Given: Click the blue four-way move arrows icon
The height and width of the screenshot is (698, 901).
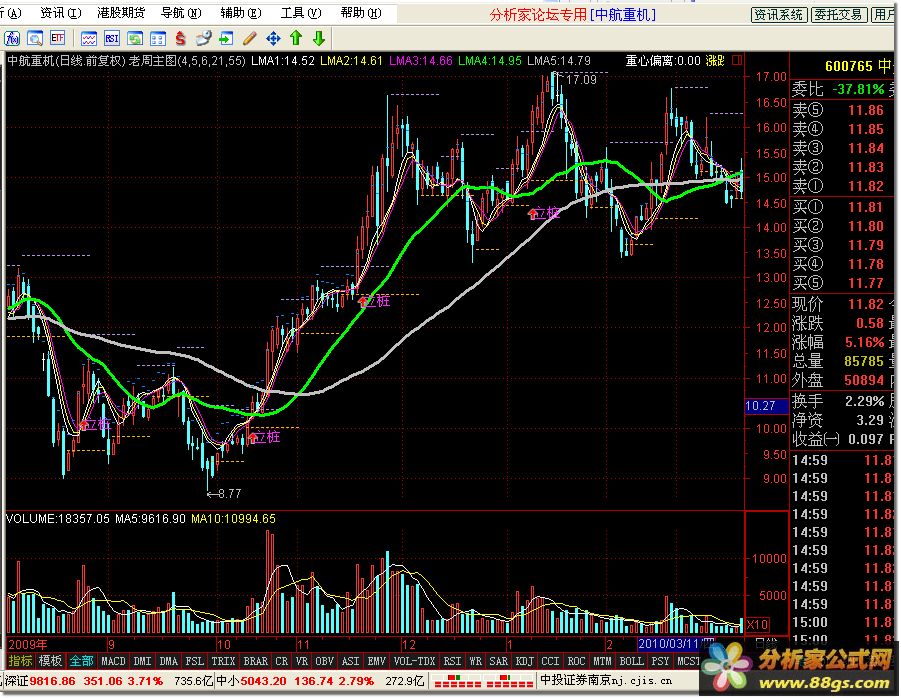Looking at the screenshot, I should tap(274, 38).
